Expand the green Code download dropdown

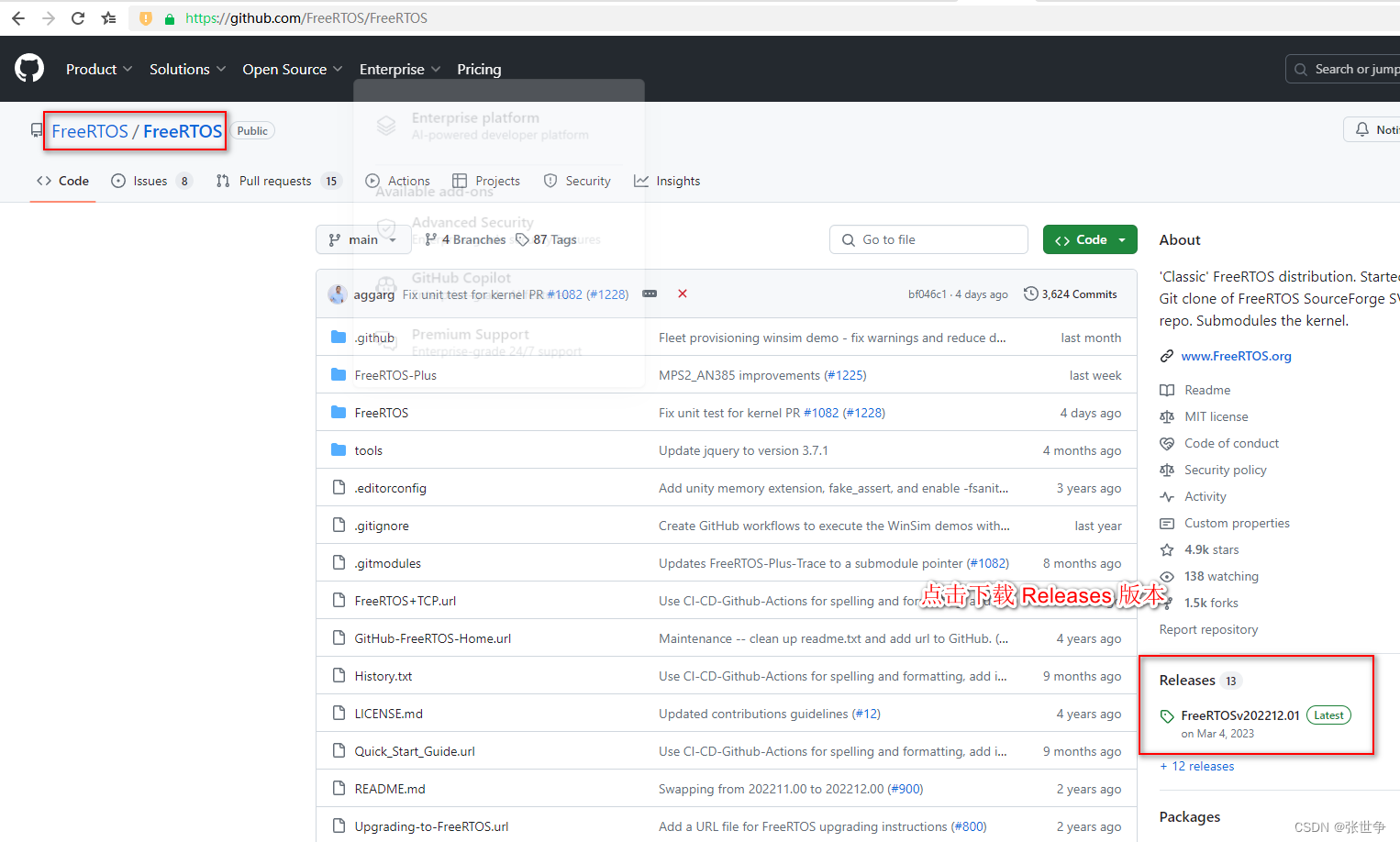click(x=1090, y=239)
